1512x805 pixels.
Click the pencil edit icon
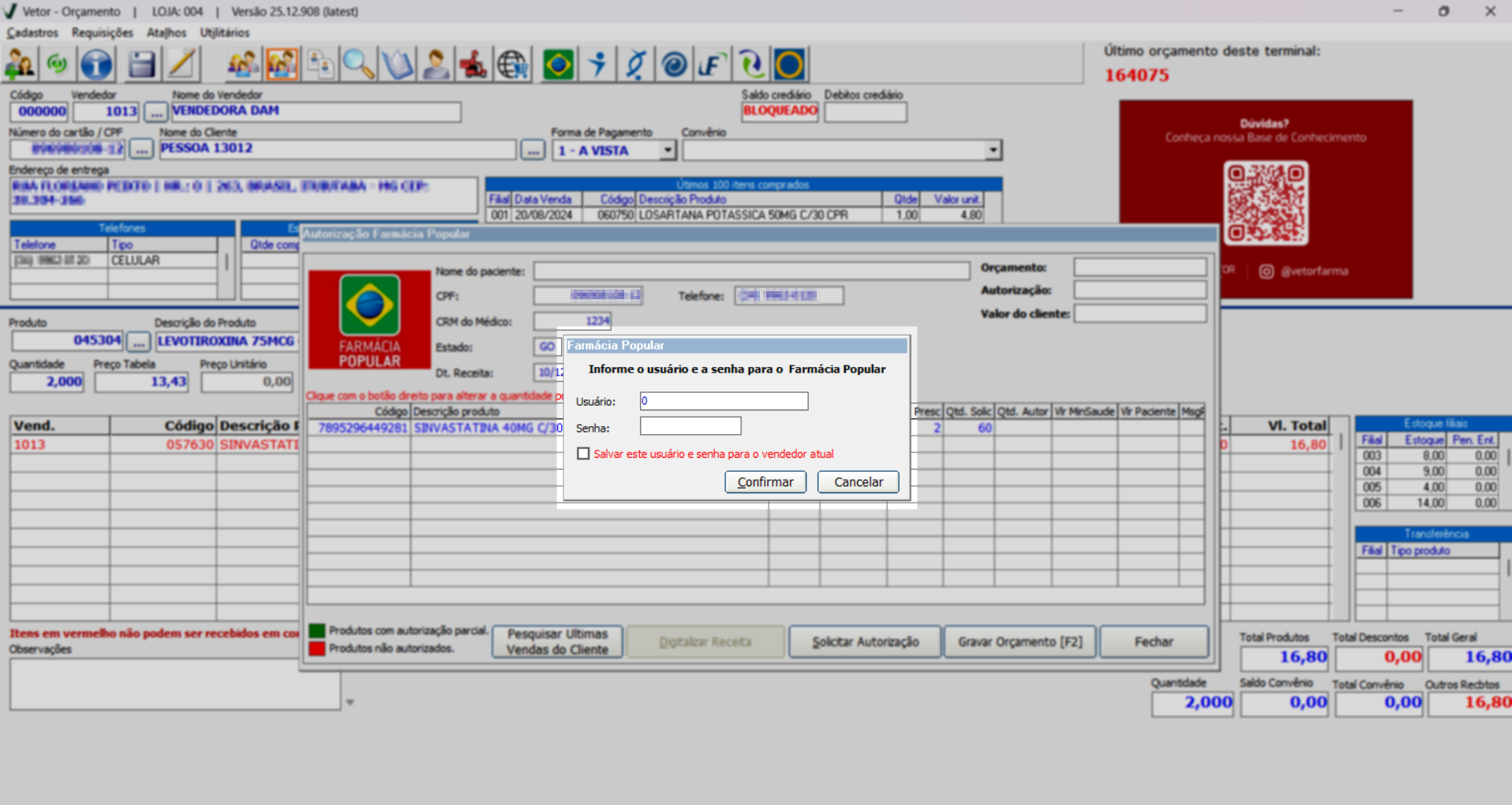(x=182, y=65)
